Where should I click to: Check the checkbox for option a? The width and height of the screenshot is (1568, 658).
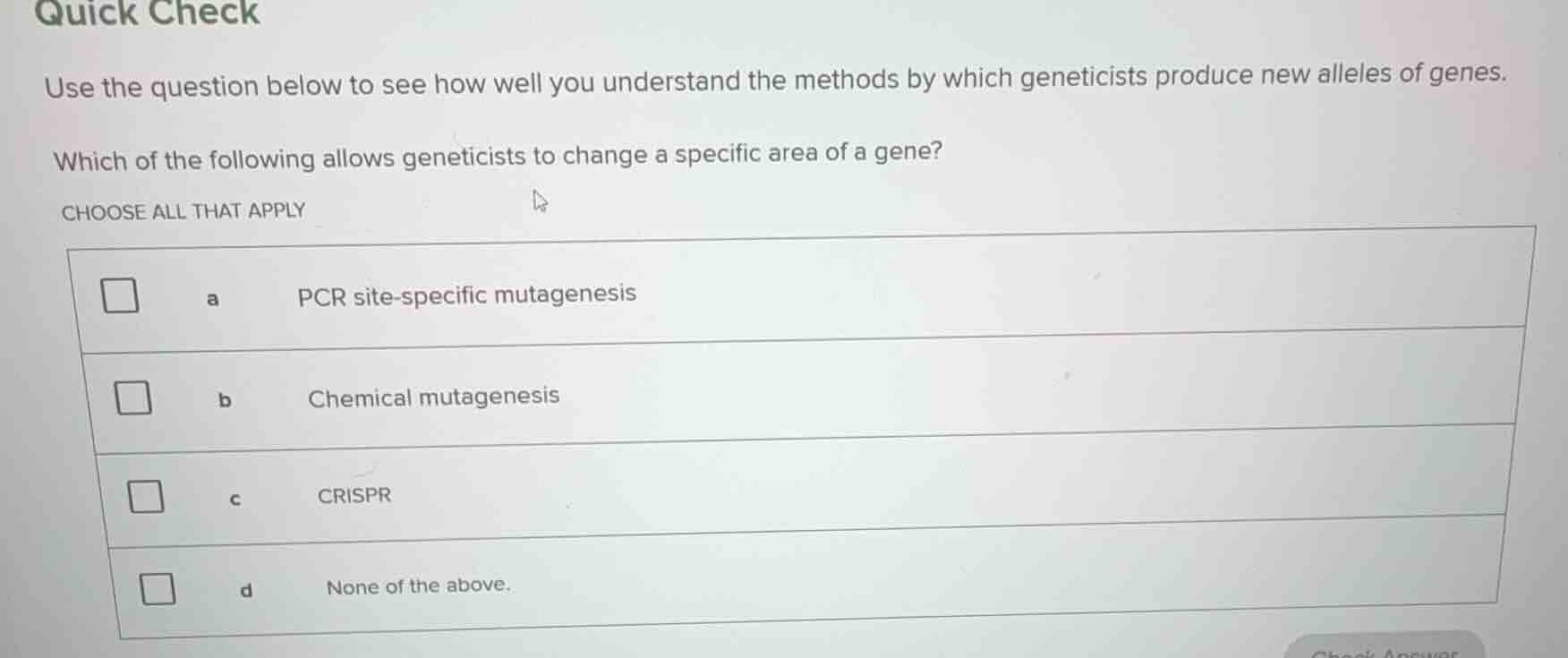coord(123,295)
